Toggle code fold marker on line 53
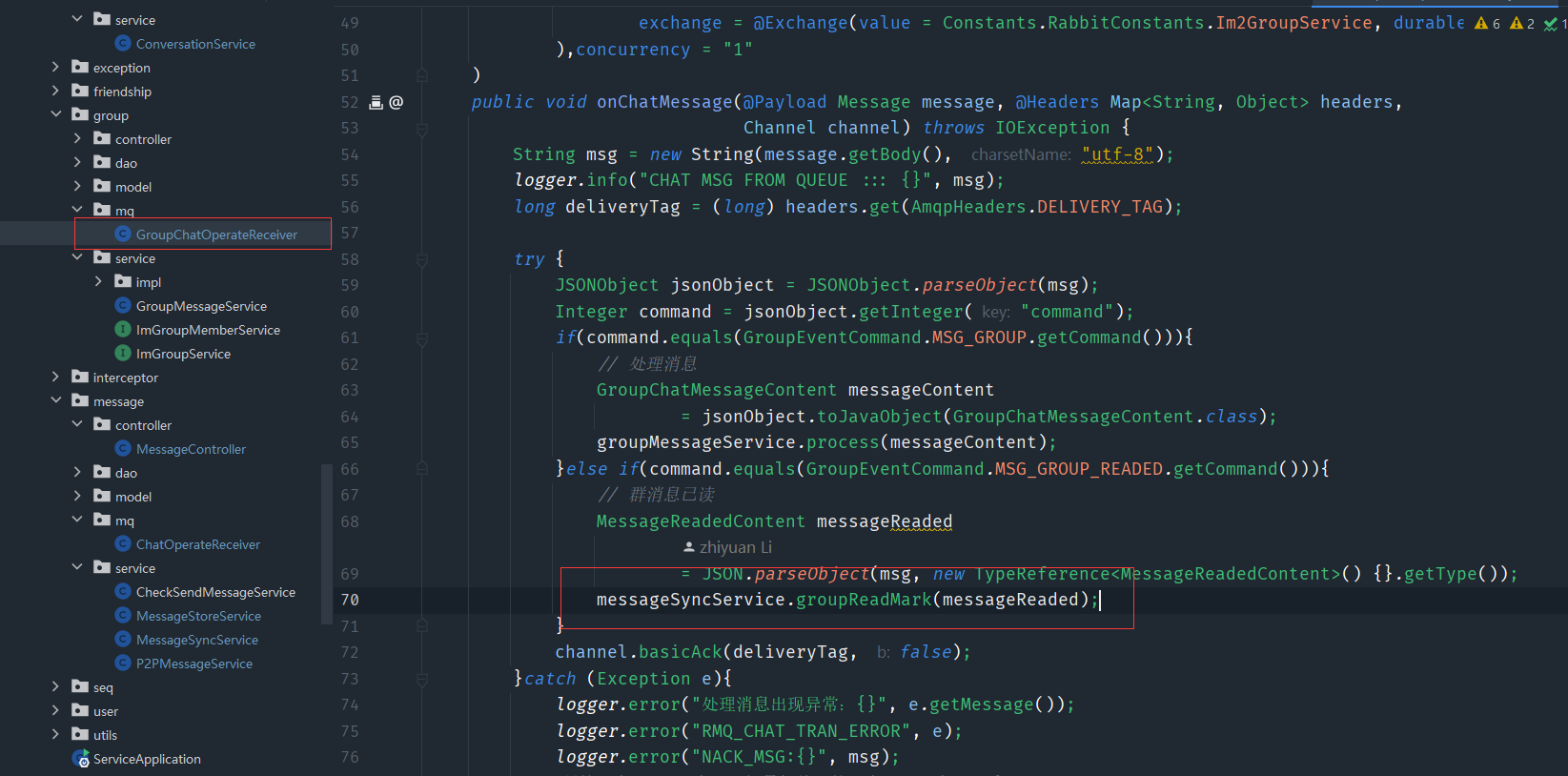 (x=421, y=128)
